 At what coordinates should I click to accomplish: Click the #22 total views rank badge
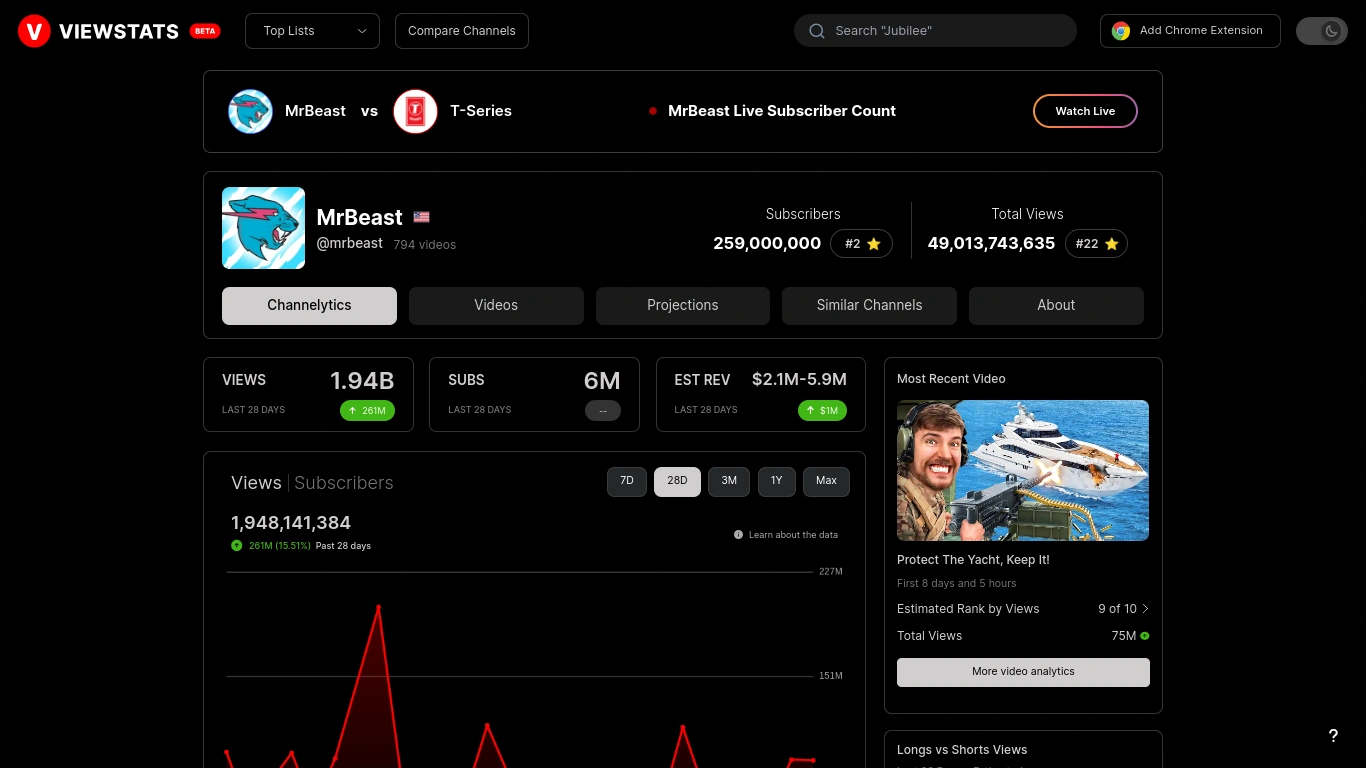pyautogui.click(x=1096, y=244)
